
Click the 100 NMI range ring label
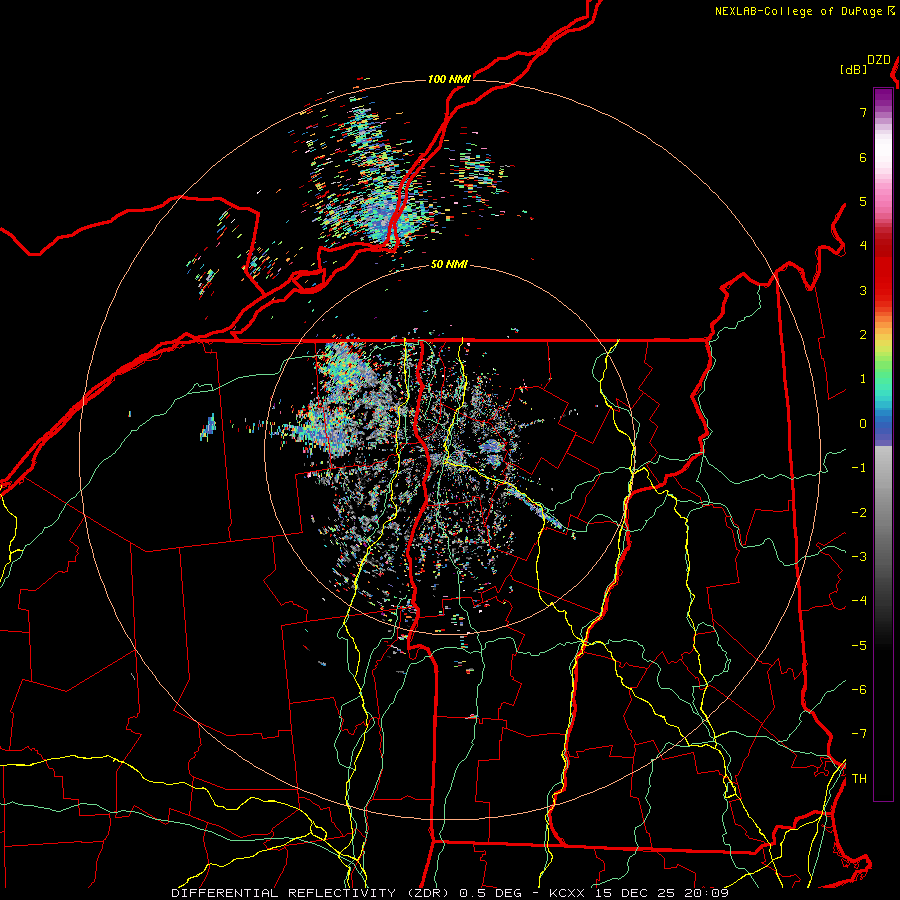tap(449, 79)
